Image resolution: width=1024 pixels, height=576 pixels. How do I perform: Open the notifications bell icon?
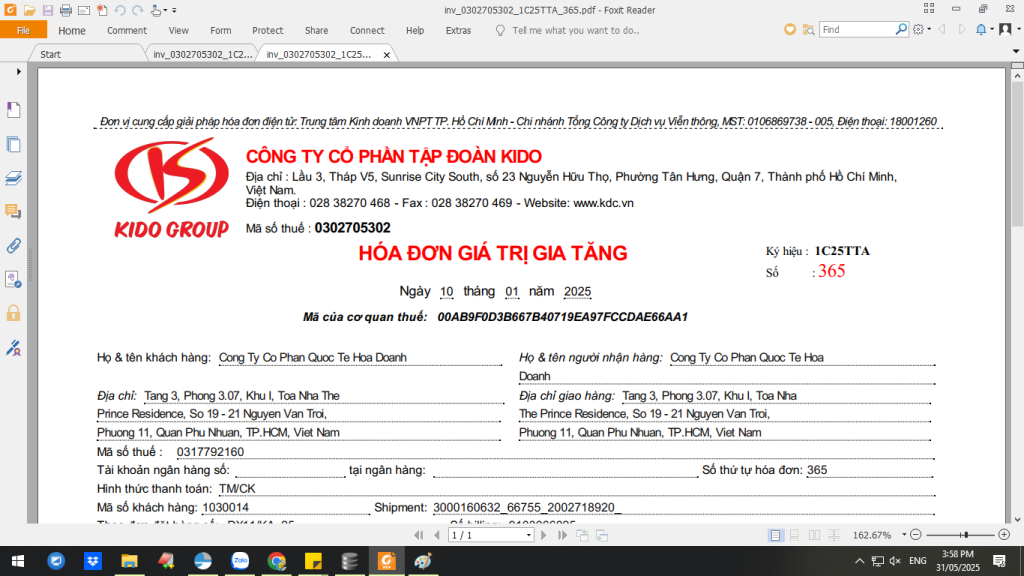click(x=984, y=29)
